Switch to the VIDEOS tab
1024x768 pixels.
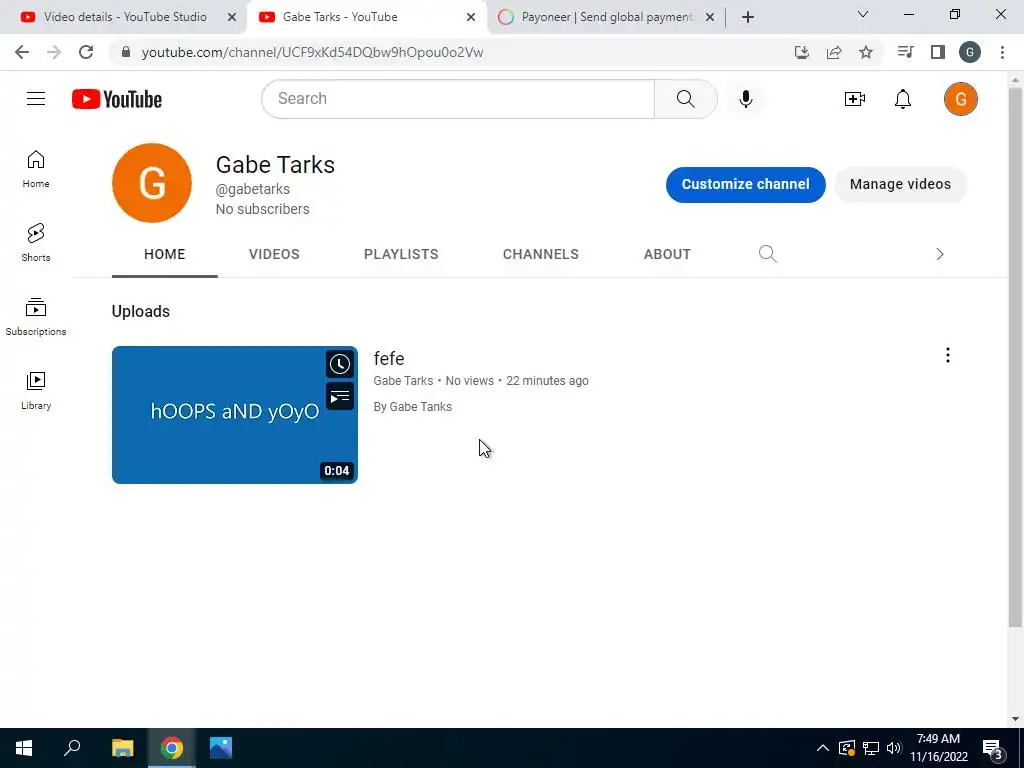click(274, 254)
